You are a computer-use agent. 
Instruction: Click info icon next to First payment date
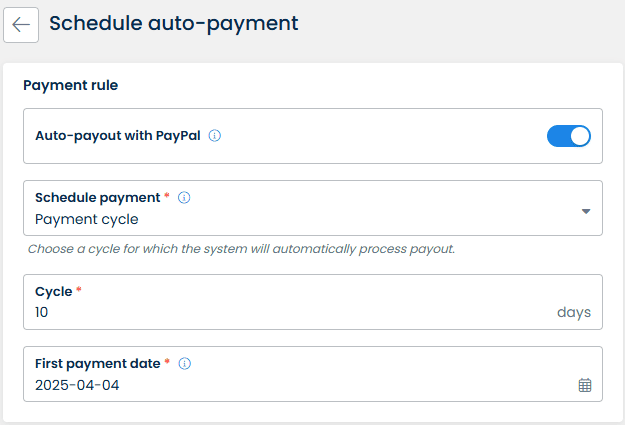coord(185,364)
